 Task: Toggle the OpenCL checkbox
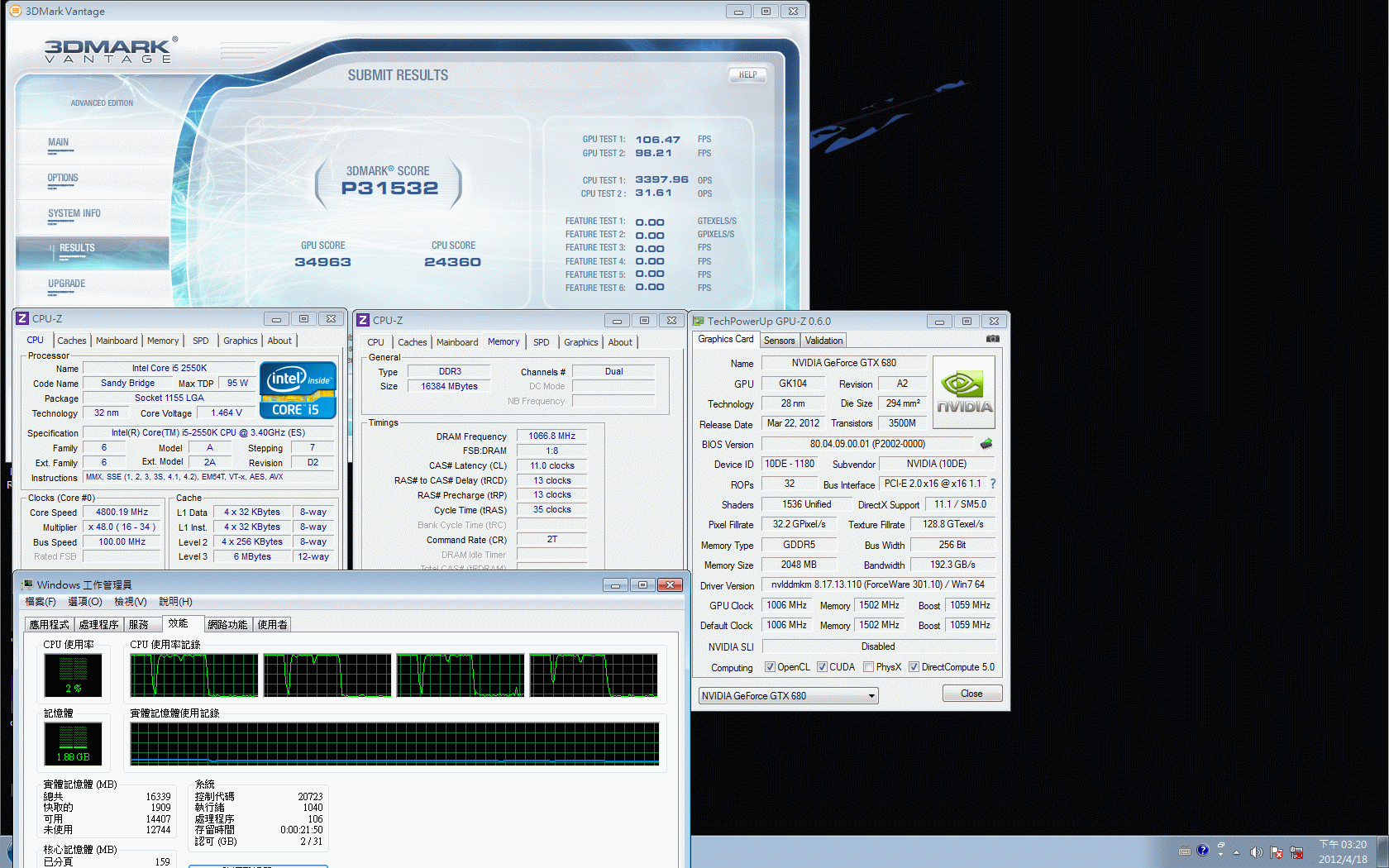(x=770, y=667)
